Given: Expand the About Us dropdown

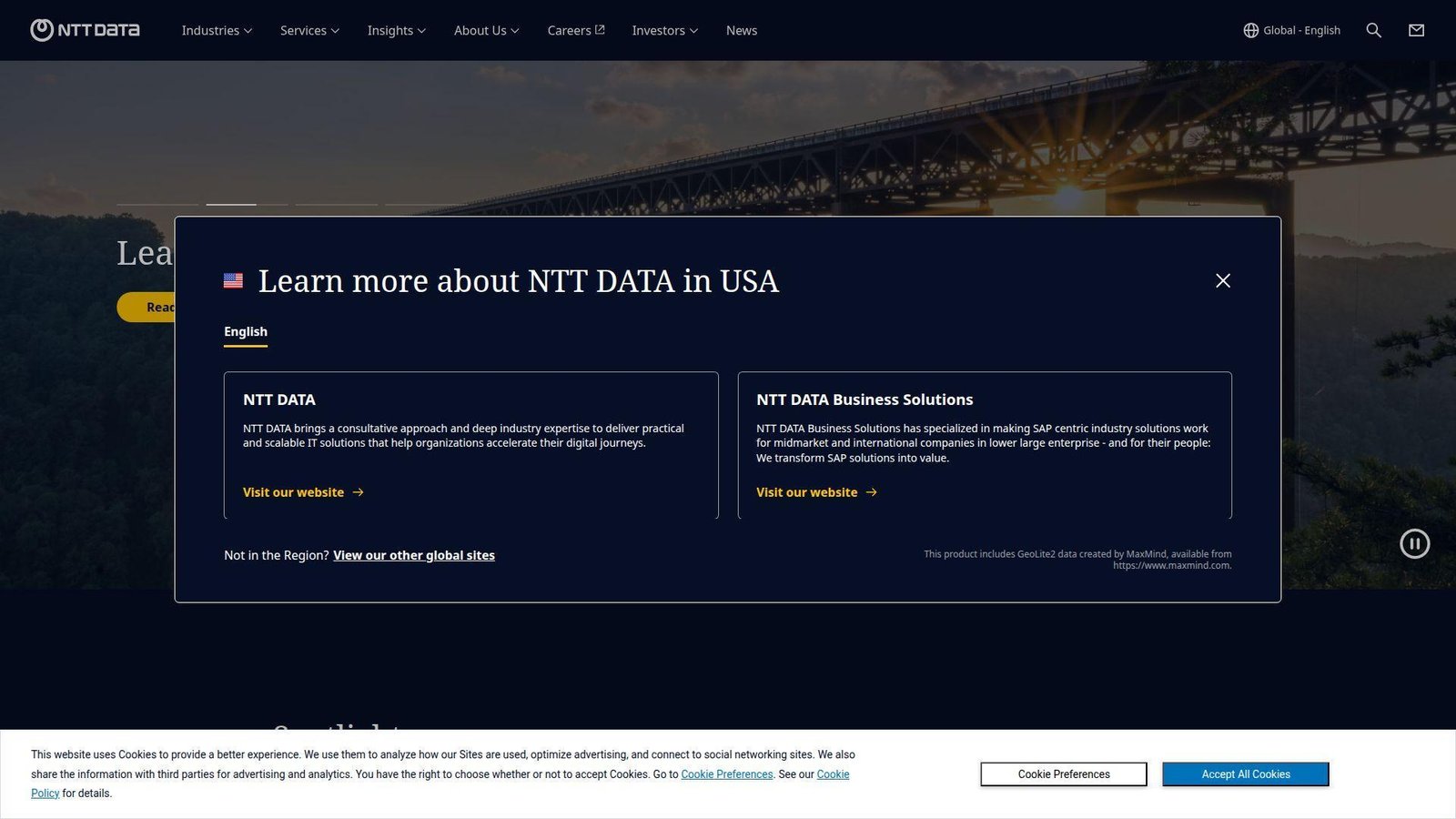Looking at the screenshot, I should coord(486,30).
